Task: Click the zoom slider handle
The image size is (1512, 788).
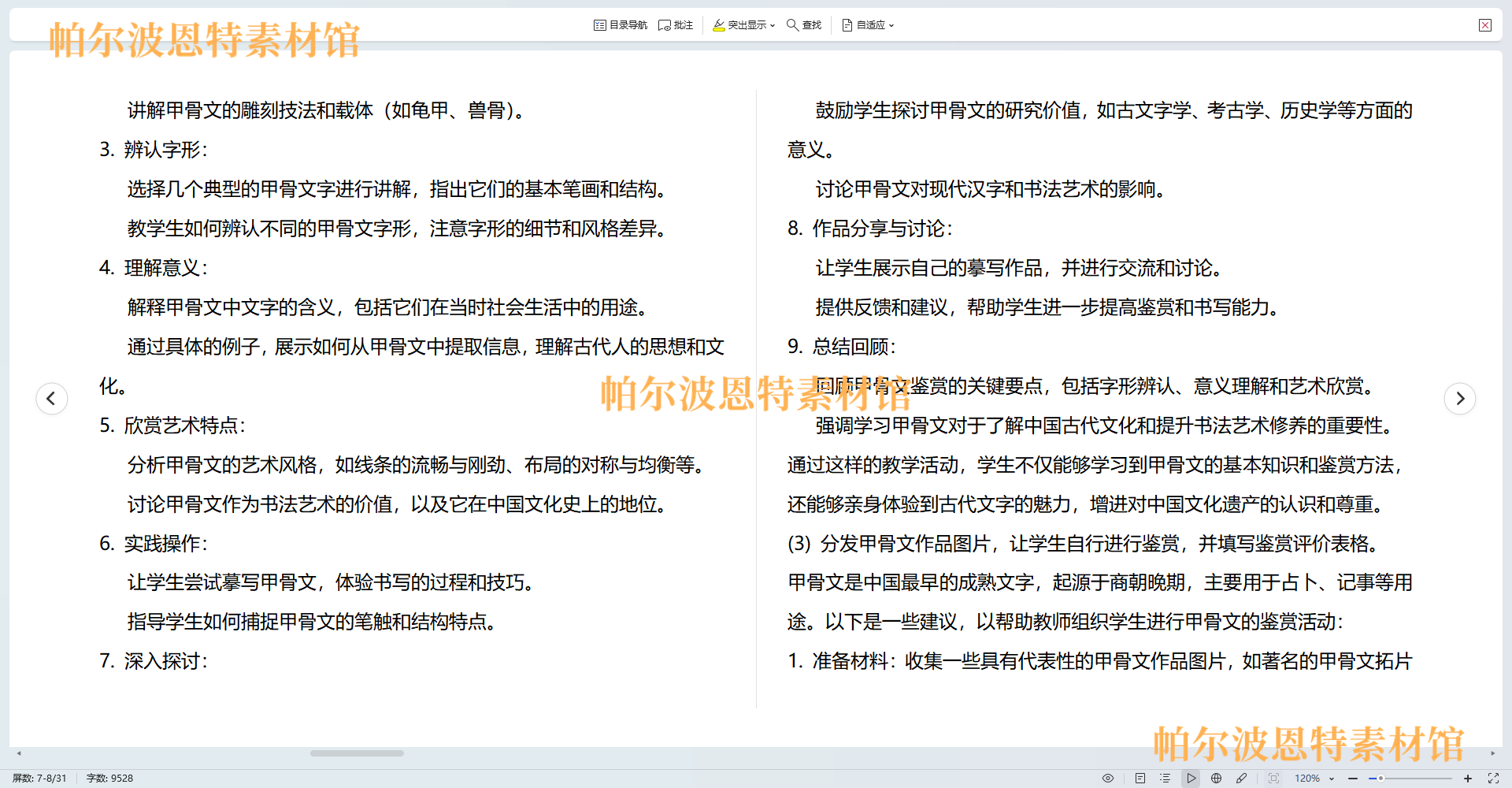Action: 1380,778
